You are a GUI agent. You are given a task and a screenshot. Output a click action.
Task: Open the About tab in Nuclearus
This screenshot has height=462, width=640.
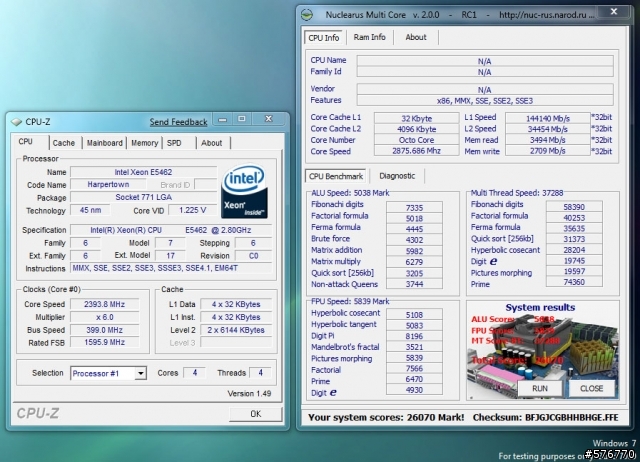click(x=416, y=37)
